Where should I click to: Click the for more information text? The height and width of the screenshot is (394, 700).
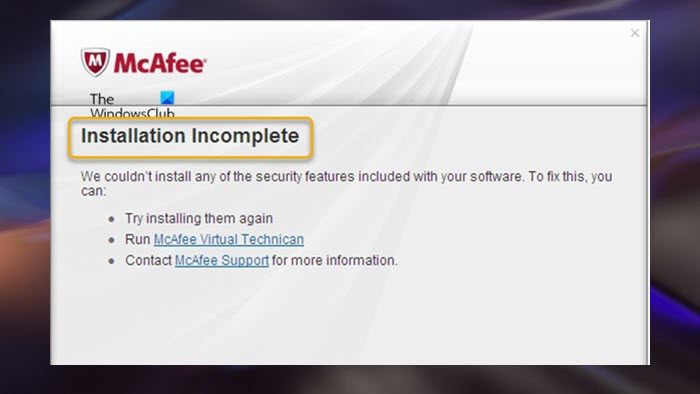tap(334, 261)
